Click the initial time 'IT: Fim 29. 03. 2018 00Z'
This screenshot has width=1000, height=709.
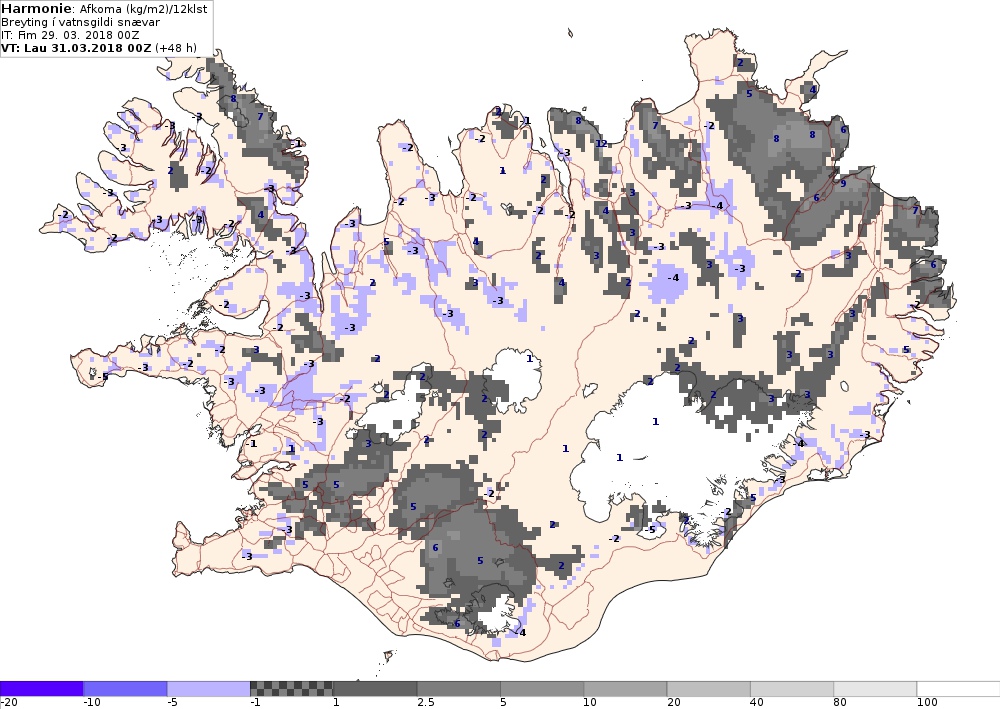pos(70,35)
